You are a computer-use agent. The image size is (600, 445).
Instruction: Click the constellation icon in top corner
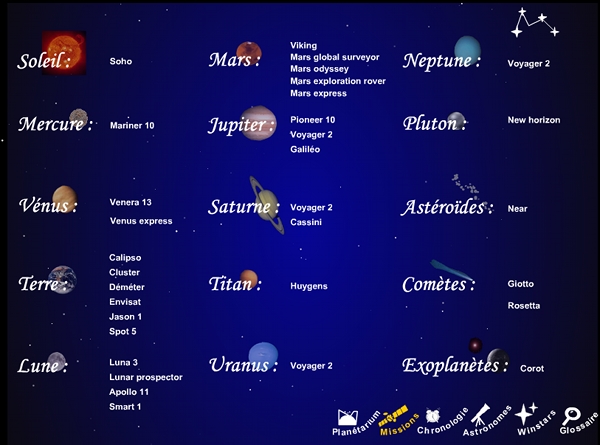tap(535, 23)
